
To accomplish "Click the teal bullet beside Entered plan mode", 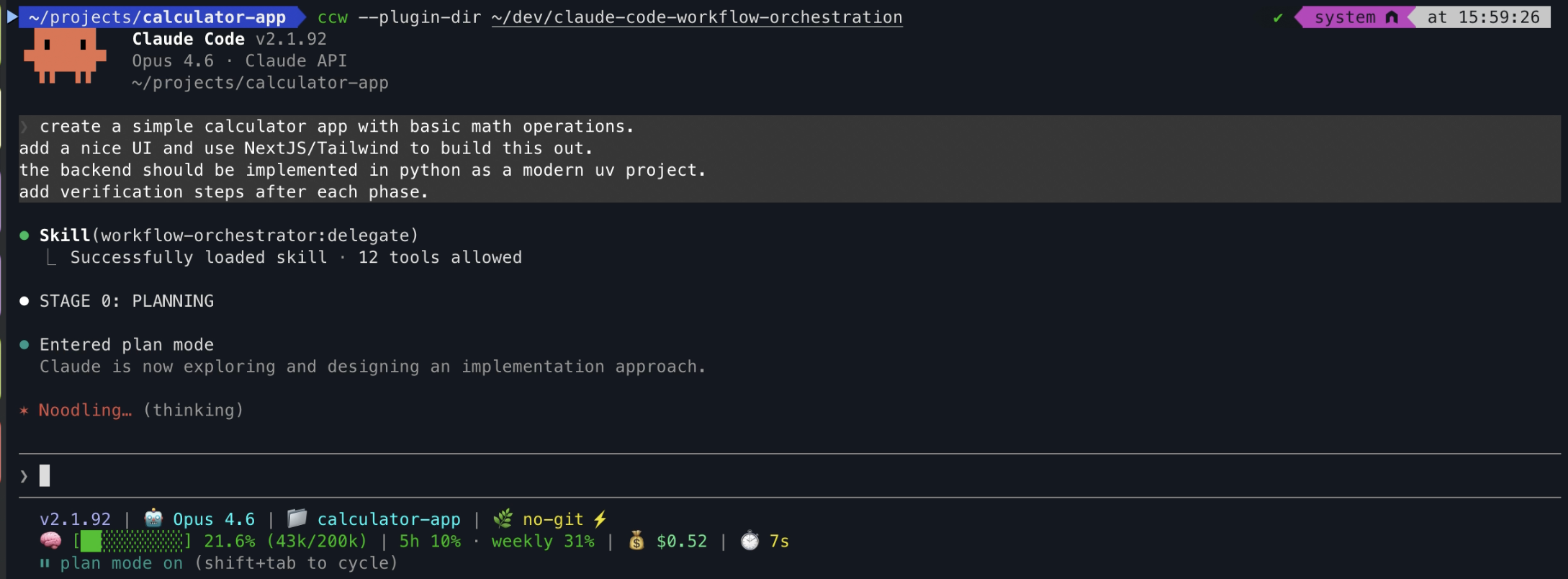I will pos(24,345).
